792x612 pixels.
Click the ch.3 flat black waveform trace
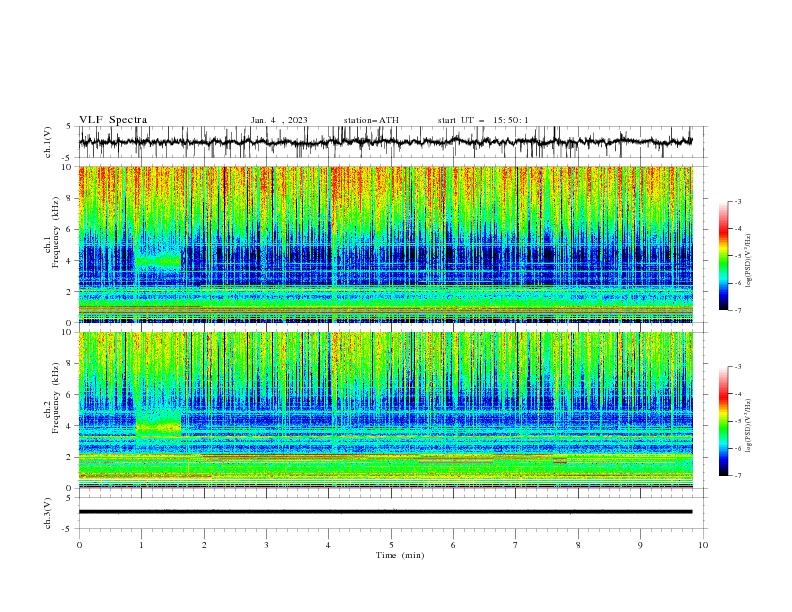coord(385,512)
